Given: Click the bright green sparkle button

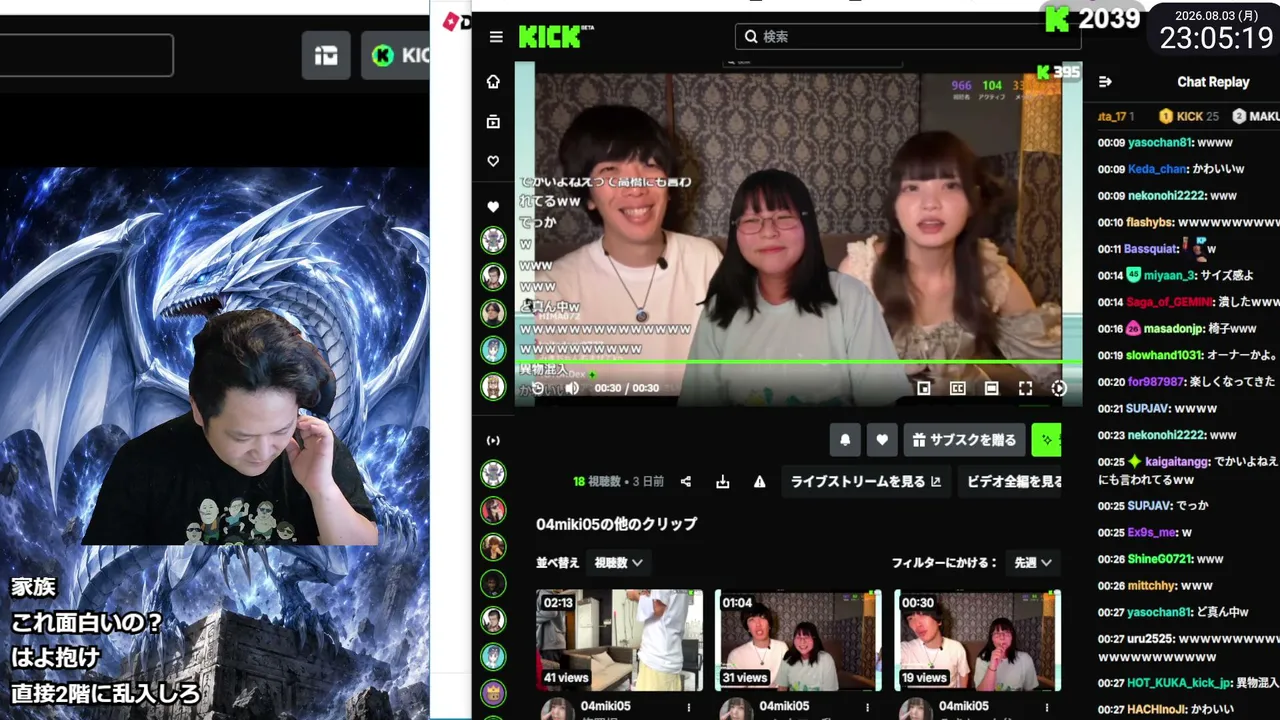Looking at the screenshot, I should [x=1046, y=439].
